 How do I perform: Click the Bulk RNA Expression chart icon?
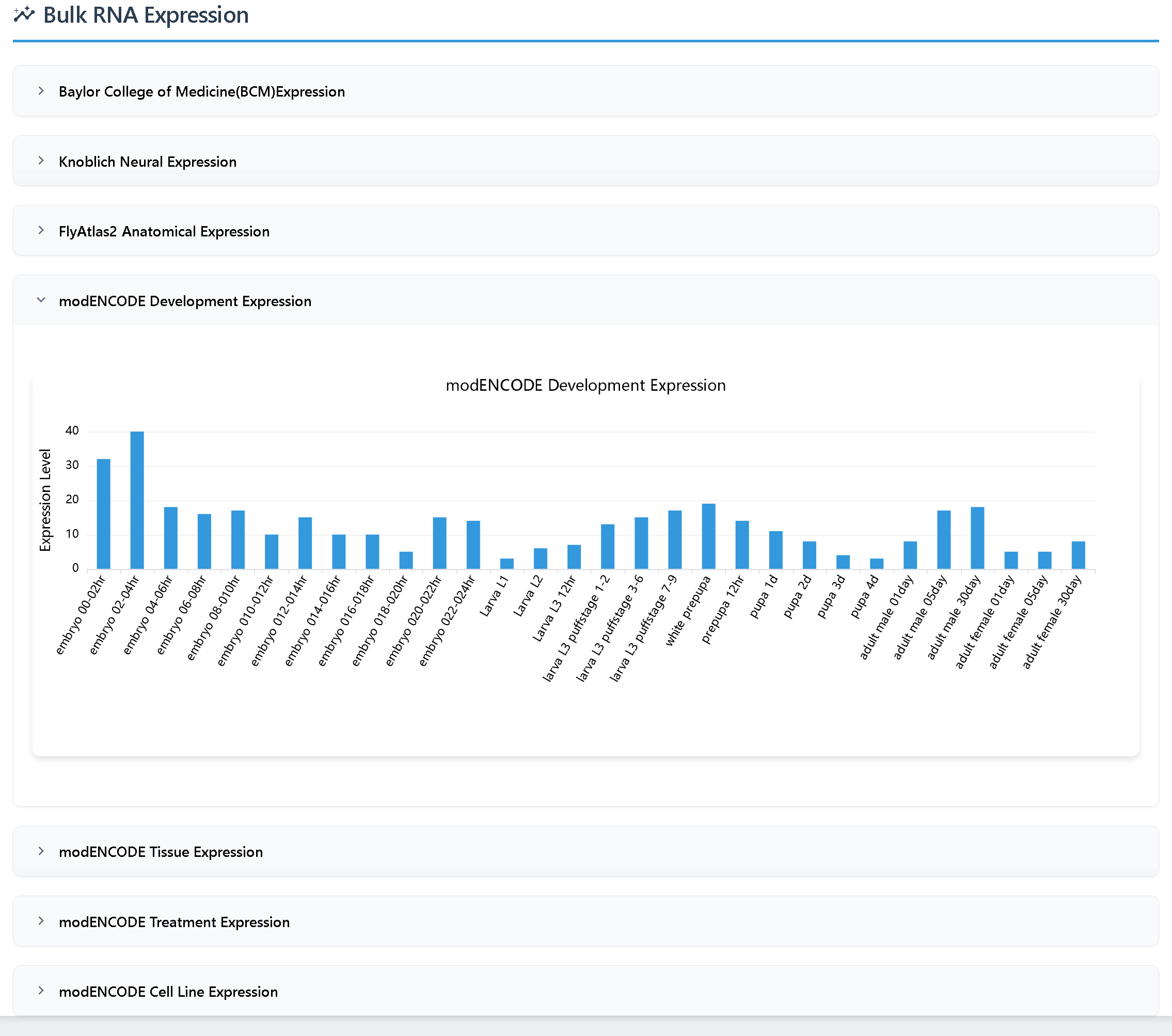pos(24,14)
